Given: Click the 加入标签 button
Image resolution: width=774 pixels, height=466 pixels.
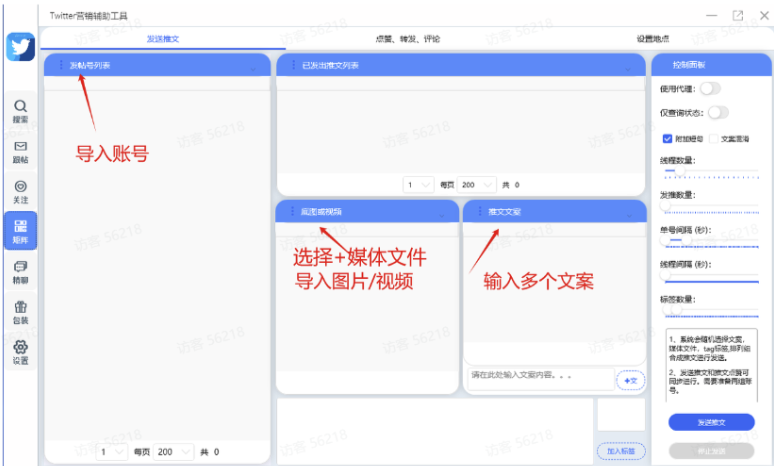Looking at the screenshot, I should point(621,451).
